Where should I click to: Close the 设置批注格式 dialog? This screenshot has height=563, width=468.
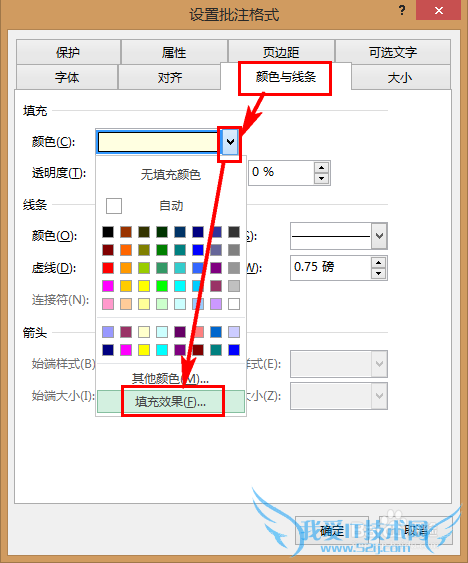[439, 10]
